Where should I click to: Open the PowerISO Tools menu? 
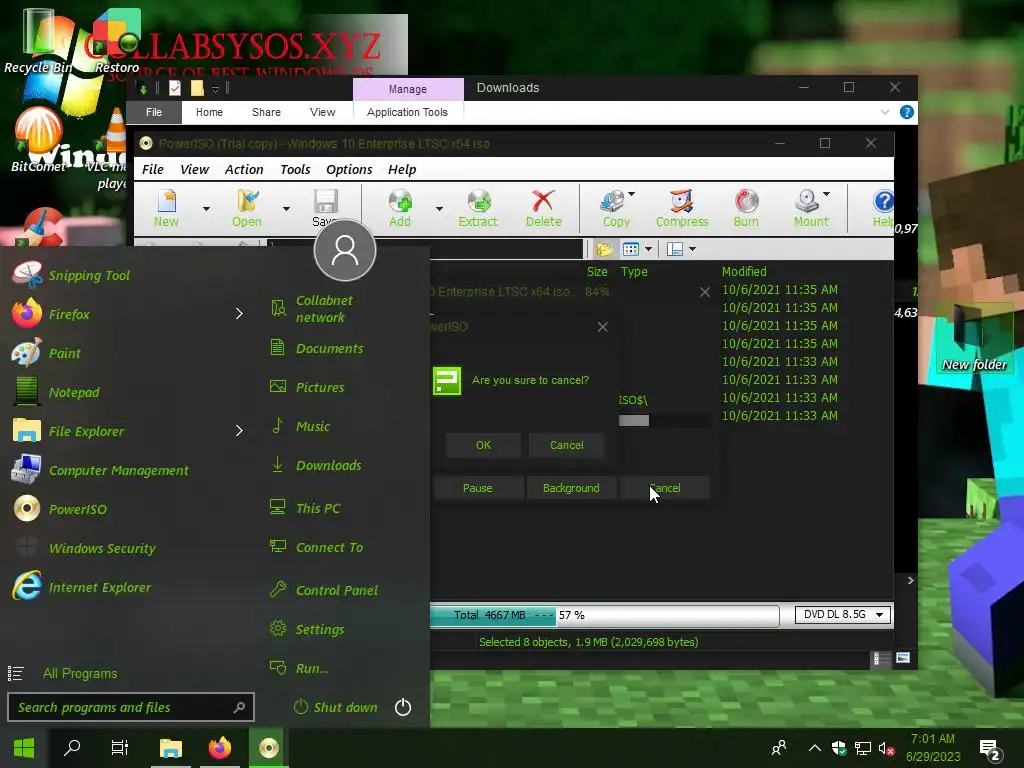[295, 169]
